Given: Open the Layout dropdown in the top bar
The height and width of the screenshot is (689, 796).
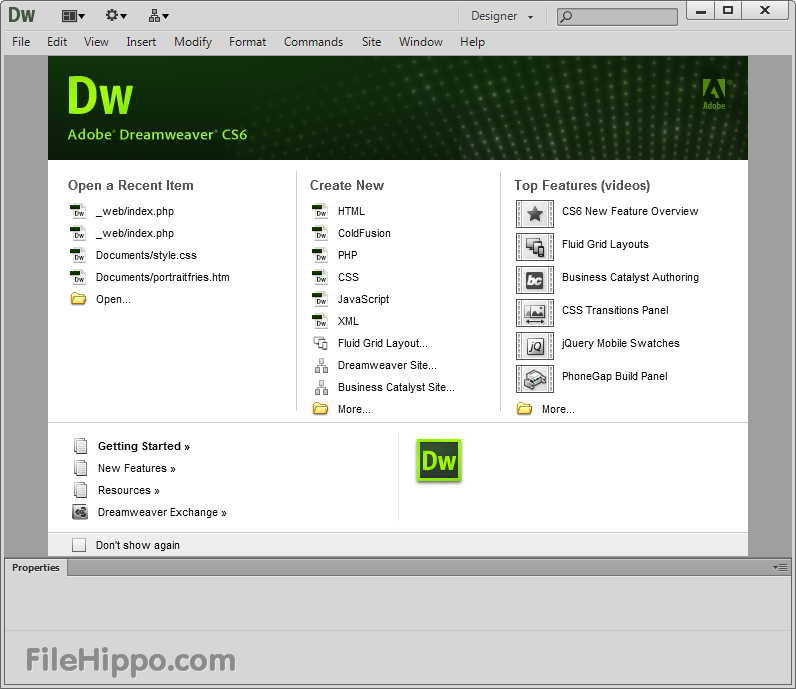Looking at the screenshot, I should pyautogui.click(x=73, y=16).
